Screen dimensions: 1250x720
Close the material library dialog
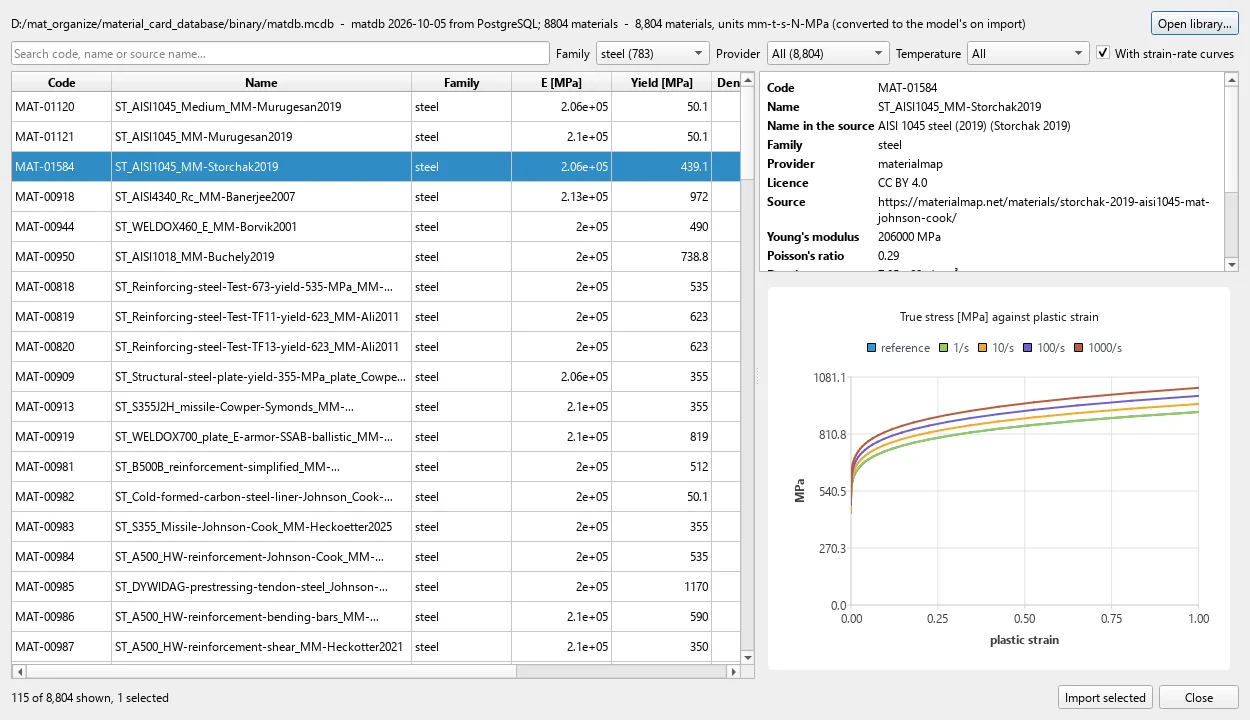pos(1199,698)
